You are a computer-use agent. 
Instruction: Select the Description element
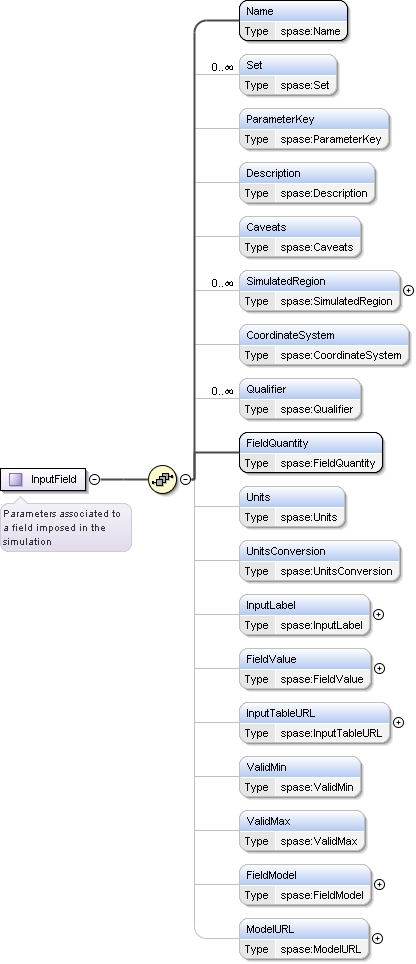click(307, 183)
